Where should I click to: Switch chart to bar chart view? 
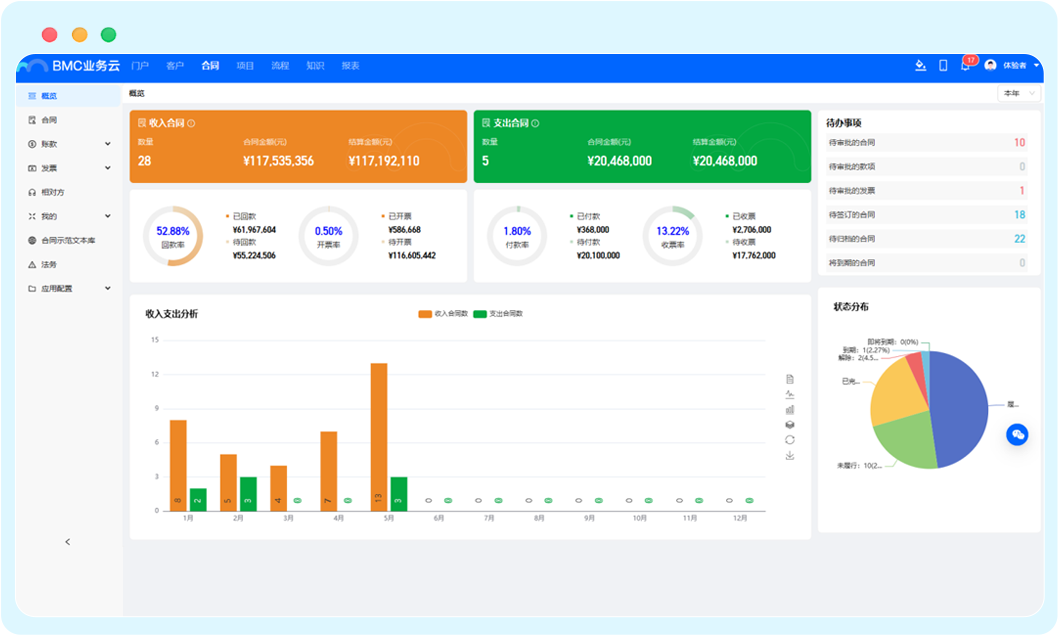(x=790, y=409)
